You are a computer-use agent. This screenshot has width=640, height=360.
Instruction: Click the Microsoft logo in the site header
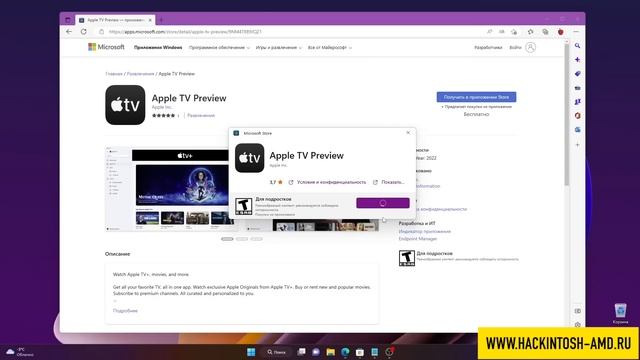(x=106, y=47)
